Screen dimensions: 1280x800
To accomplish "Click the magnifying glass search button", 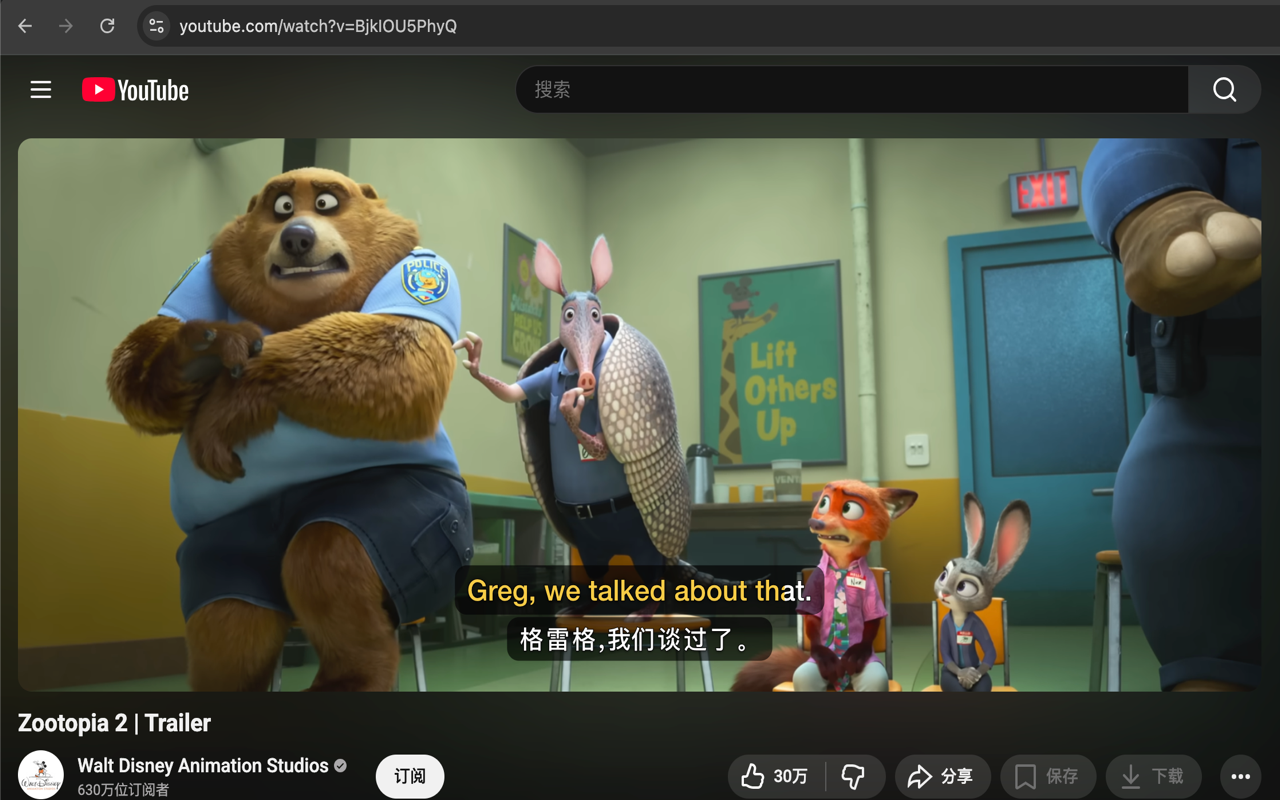I will [1224, 90].
